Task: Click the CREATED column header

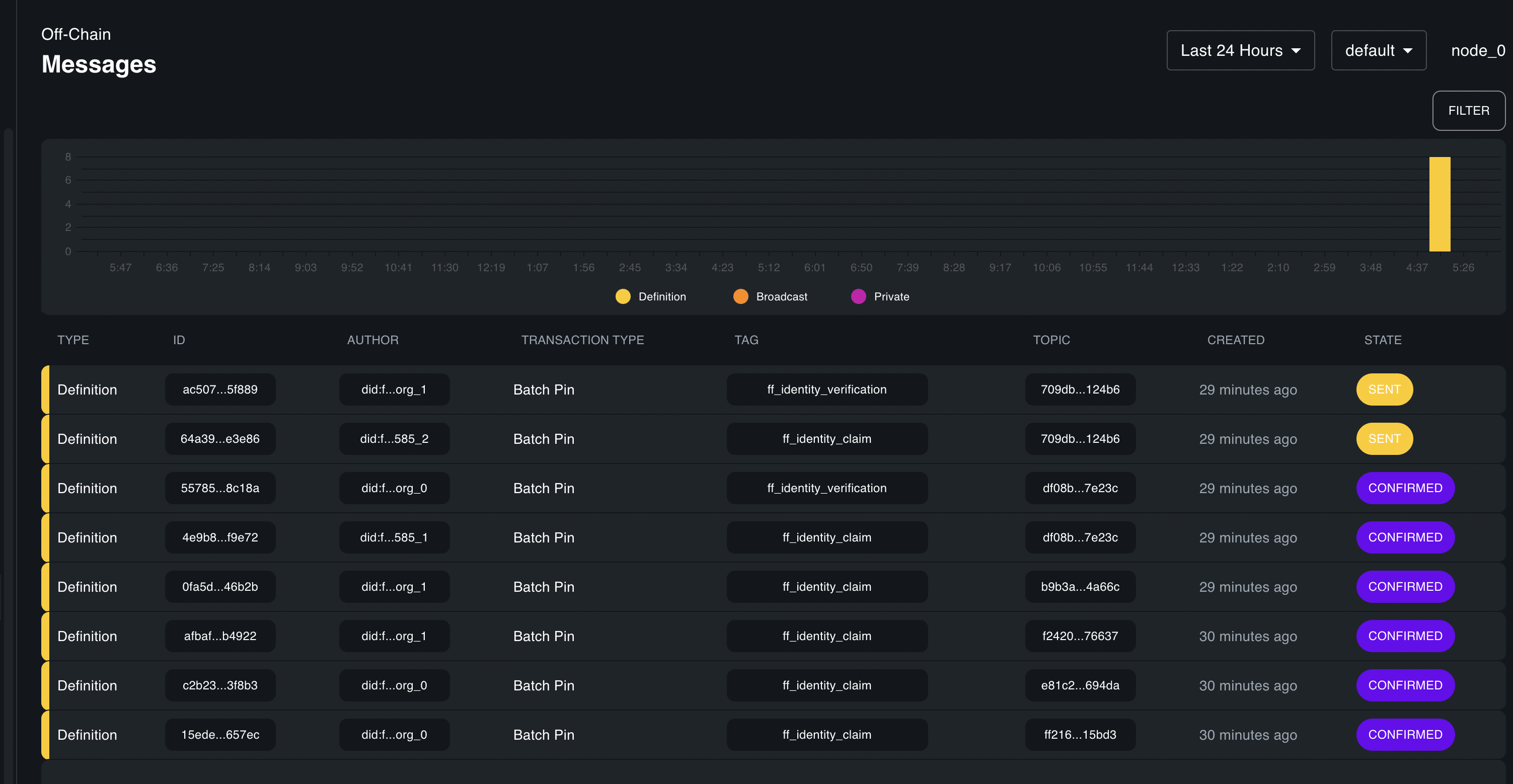Action: (1235, 340)
